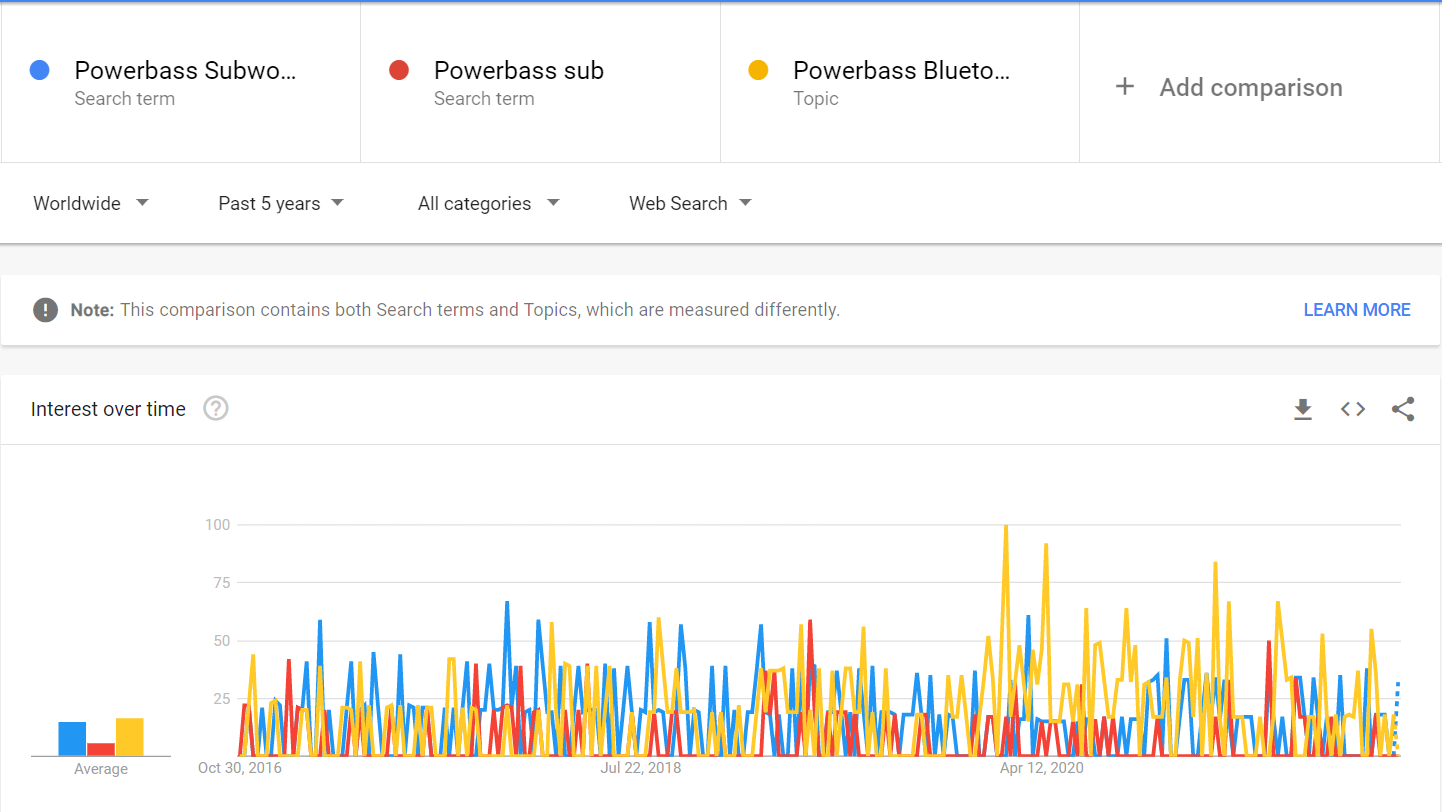Share the Interest over time chart
The image size is (1442, 812).
(1403, 409)
